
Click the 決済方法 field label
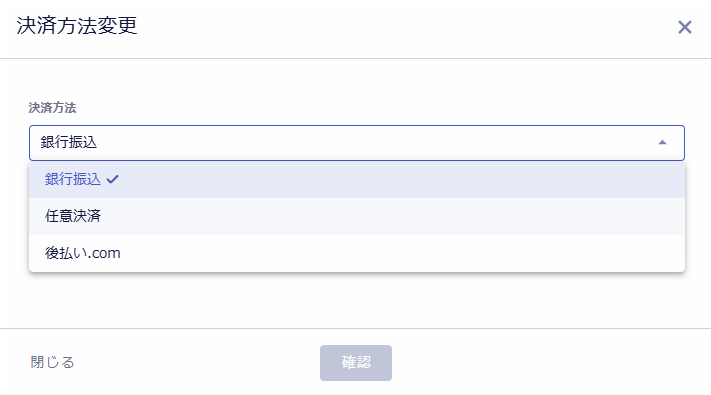(52, 107)
